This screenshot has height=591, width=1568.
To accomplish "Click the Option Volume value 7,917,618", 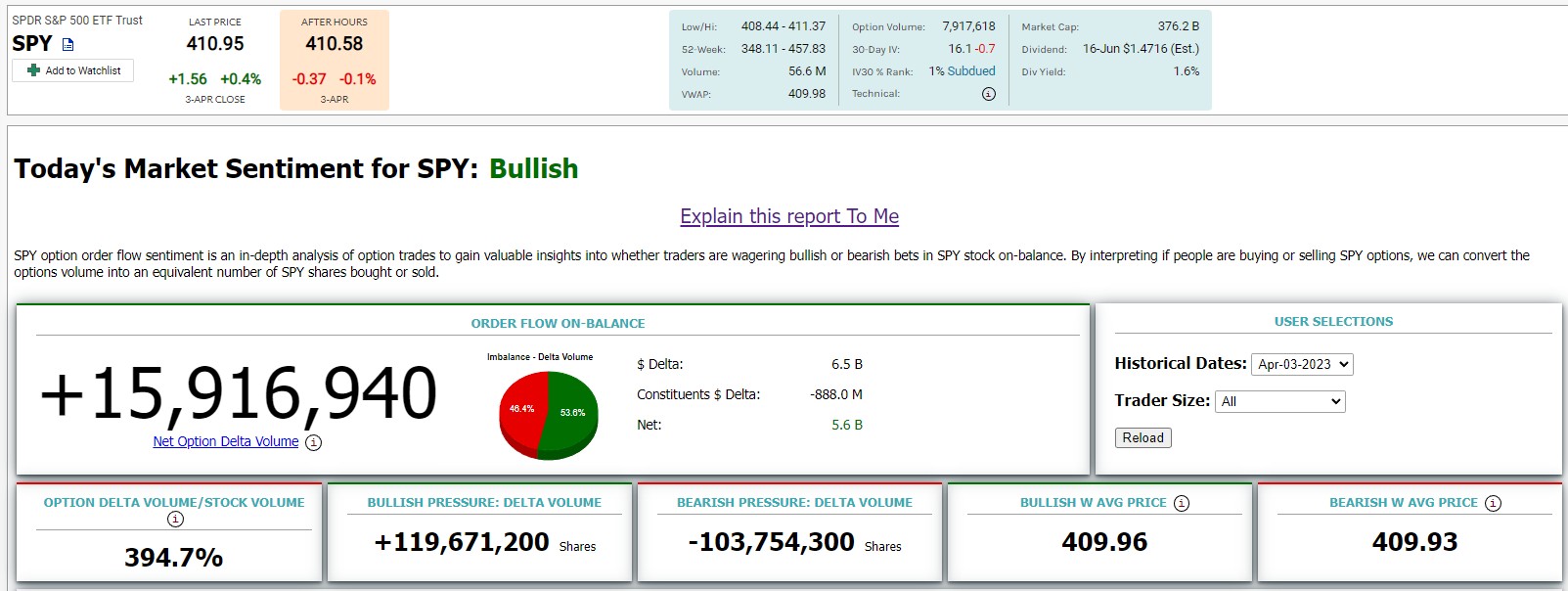I will pos(968,26).
